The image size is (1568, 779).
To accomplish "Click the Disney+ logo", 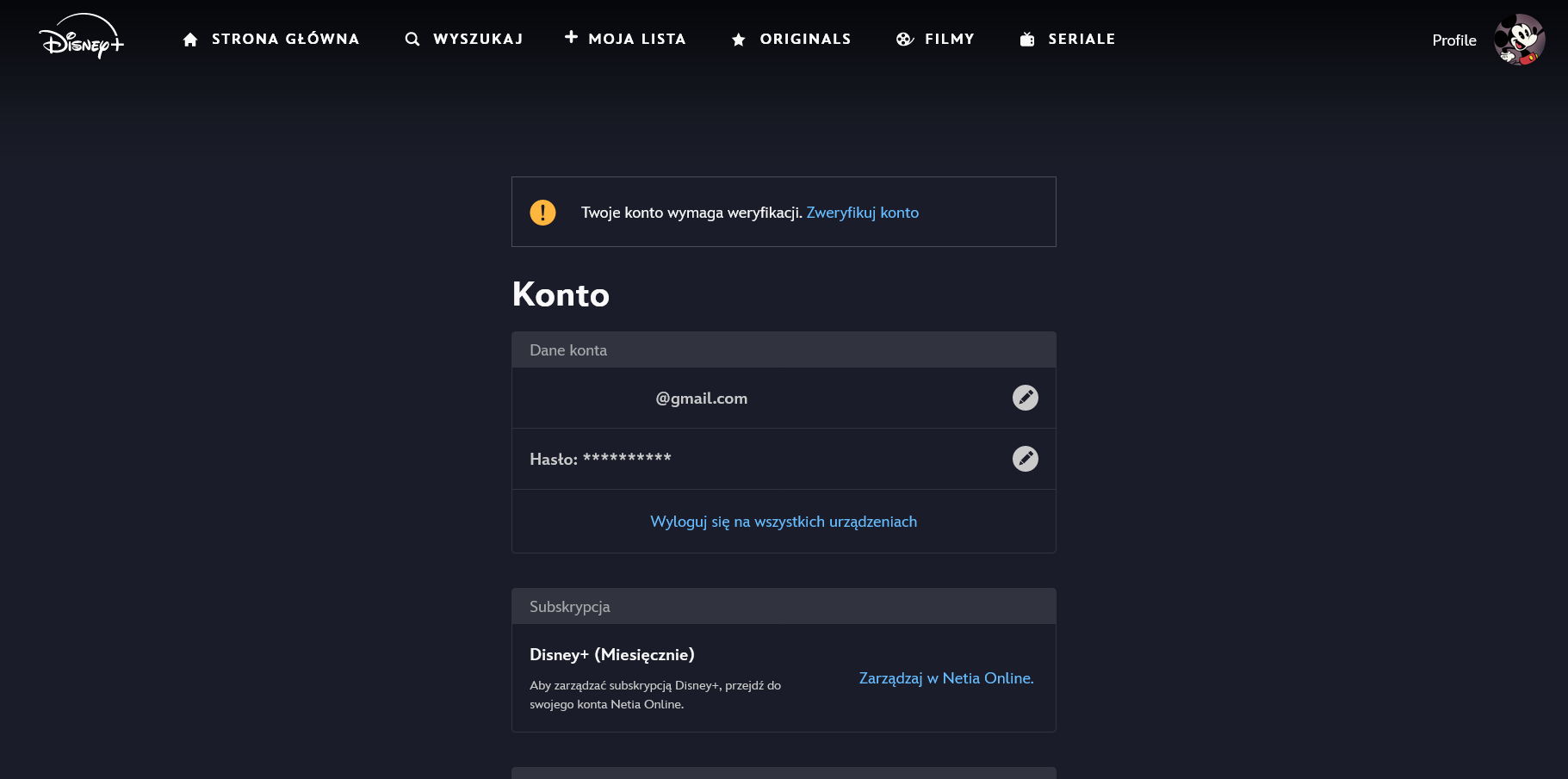I will click(82, 37).
